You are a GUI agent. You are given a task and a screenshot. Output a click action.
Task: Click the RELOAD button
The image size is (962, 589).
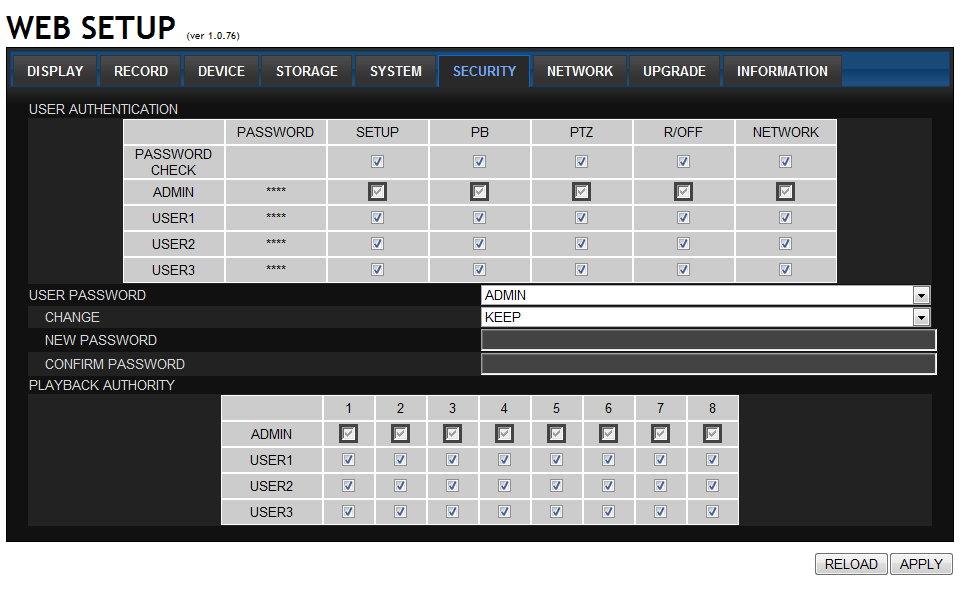(x=851, y=564)
